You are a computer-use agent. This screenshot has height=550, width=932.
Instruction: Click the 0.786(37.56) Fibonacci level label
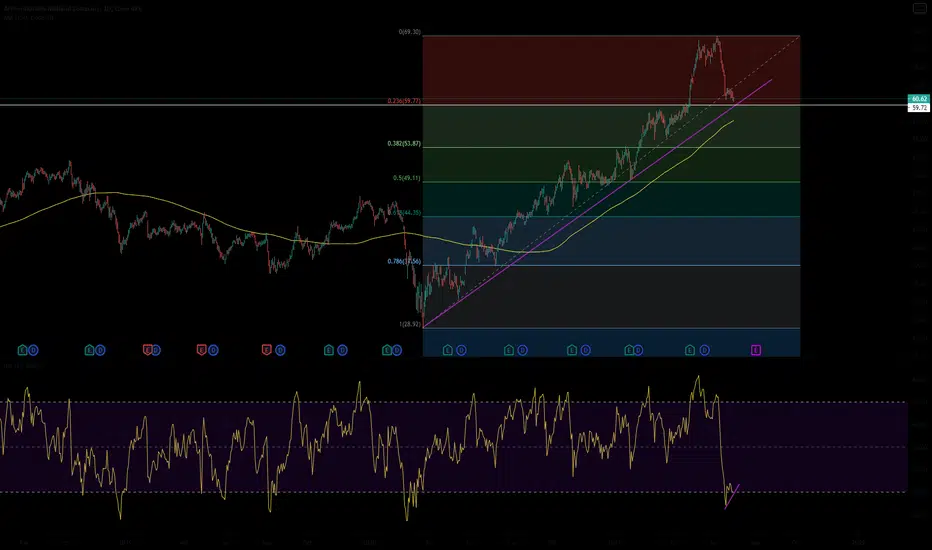pos(404,262)
